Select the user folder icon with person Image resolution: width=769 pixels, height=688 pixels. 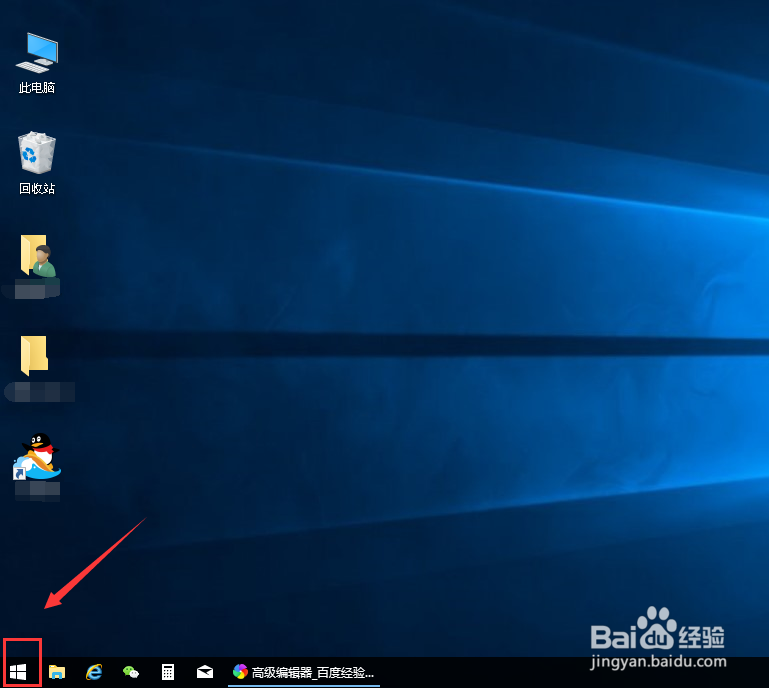(38, 255)
